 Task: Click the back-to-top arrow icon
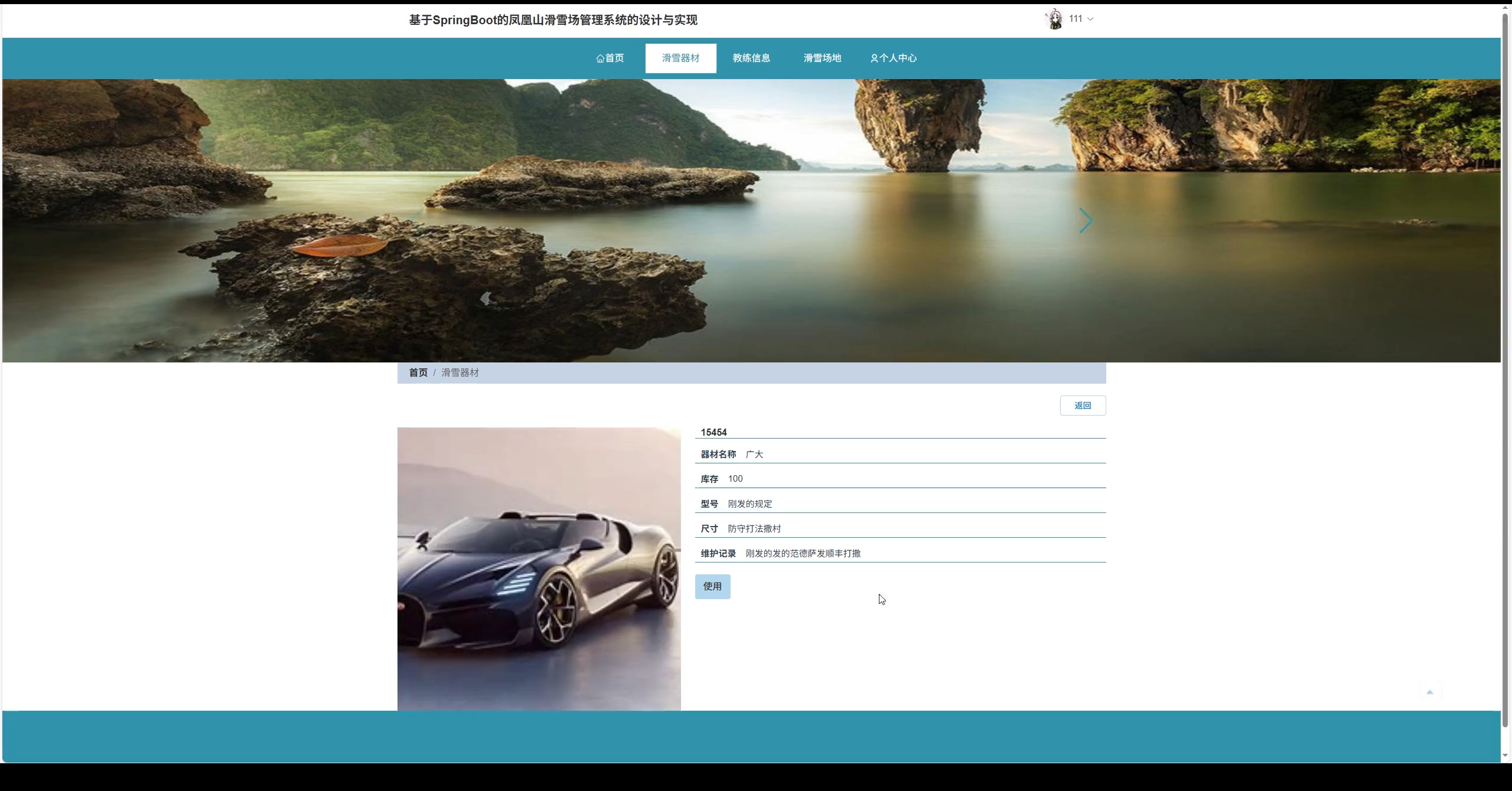(x=1430, y=692)
